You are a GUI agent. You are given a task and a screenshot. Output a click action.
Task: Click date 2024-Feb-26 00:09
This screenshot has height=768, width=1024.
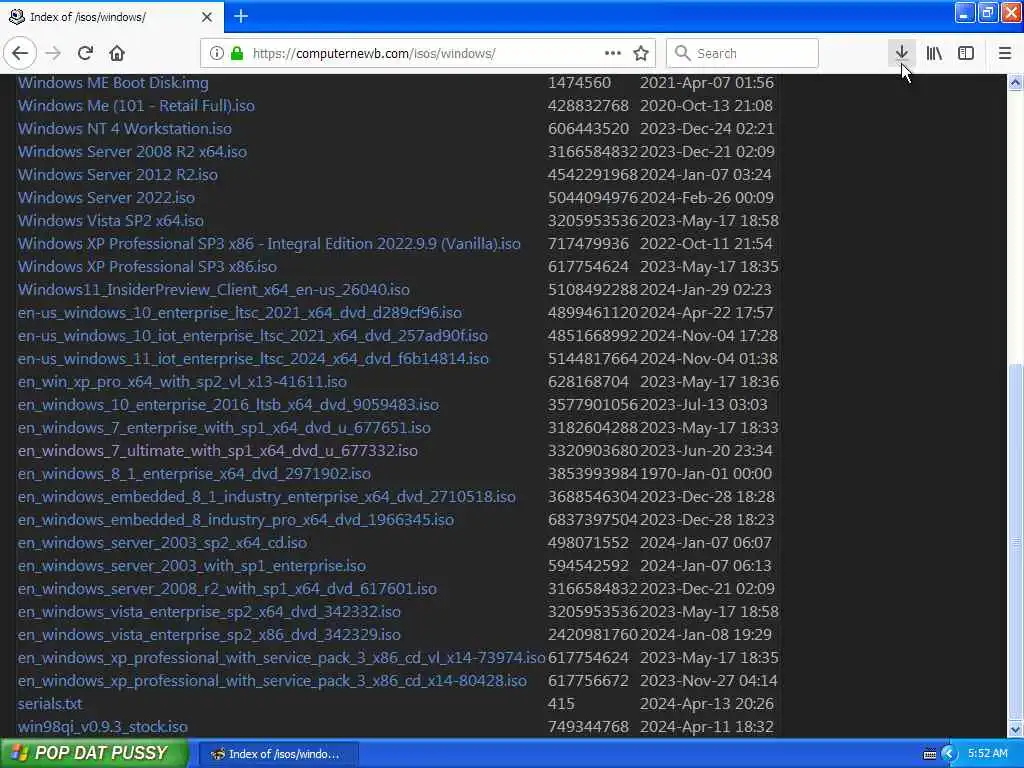707,198
